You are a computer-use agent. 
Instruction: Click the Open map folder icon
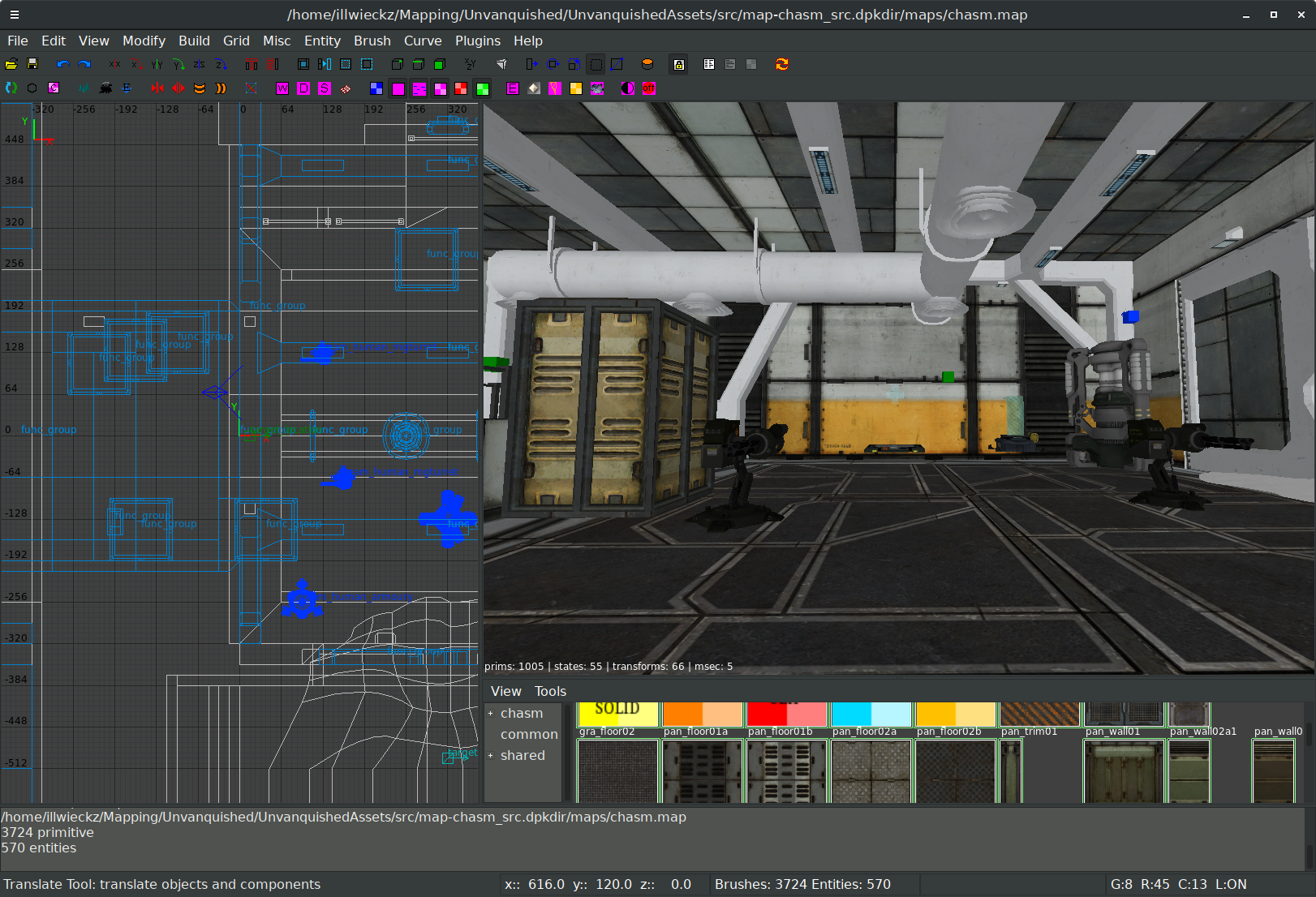pos(11,64)
